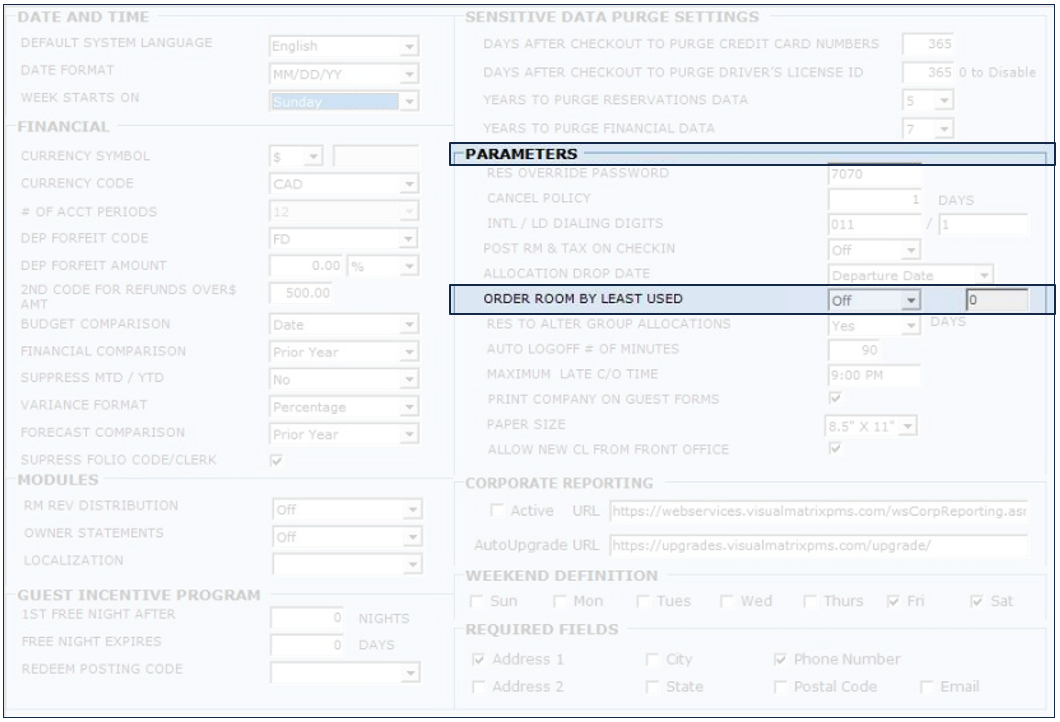Open the Currency Code dropdown showing CAD
This screenshot has width=1060, height=722.
pos(408,185)
